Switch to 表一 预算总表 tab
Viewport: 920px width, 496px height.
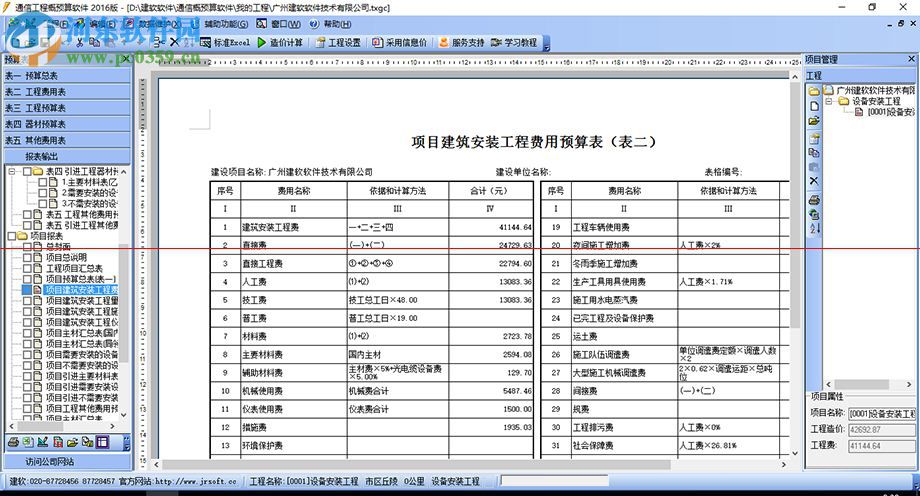point(67,75)
